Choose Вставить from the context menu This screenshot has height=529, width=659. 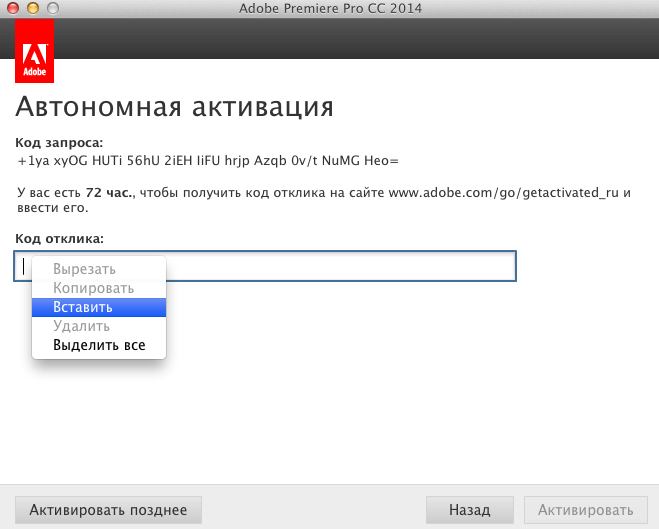(x=99, y=307)
